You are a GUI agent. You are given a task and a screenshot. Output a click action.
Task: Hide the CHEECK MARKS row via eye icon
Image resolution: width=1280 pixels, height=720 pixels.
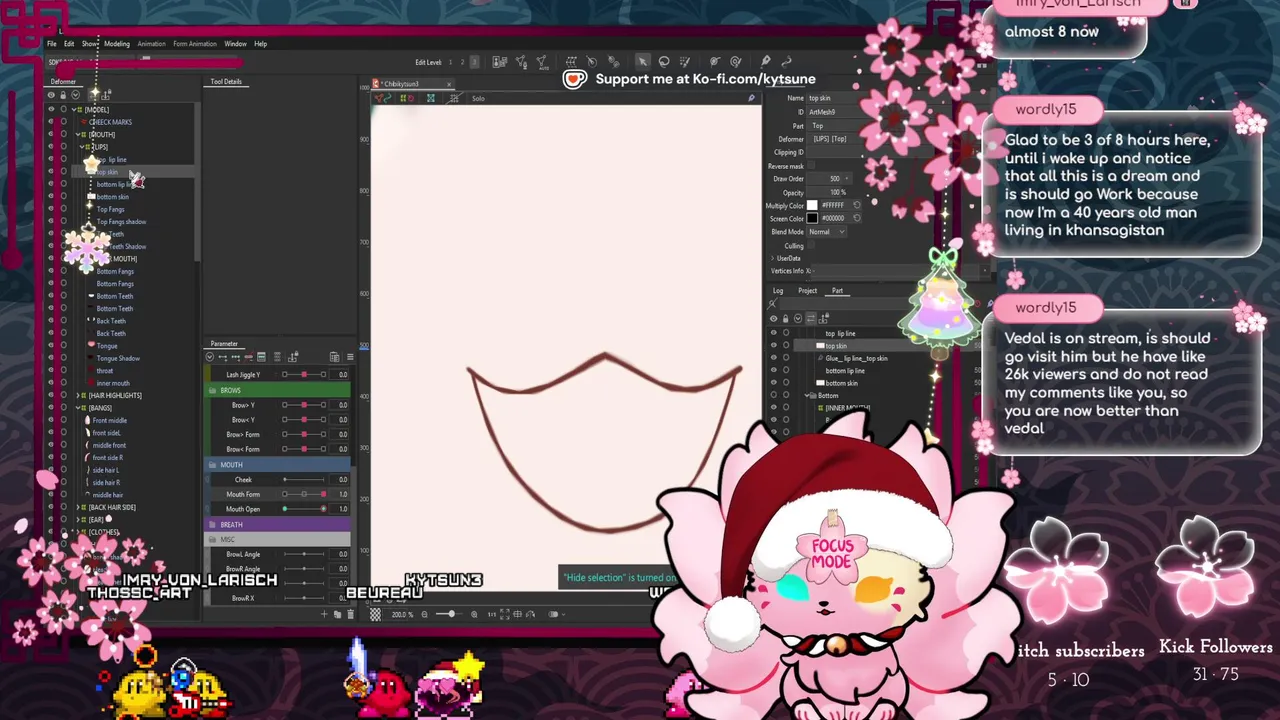pyautogui.click(x=51, y=122)
